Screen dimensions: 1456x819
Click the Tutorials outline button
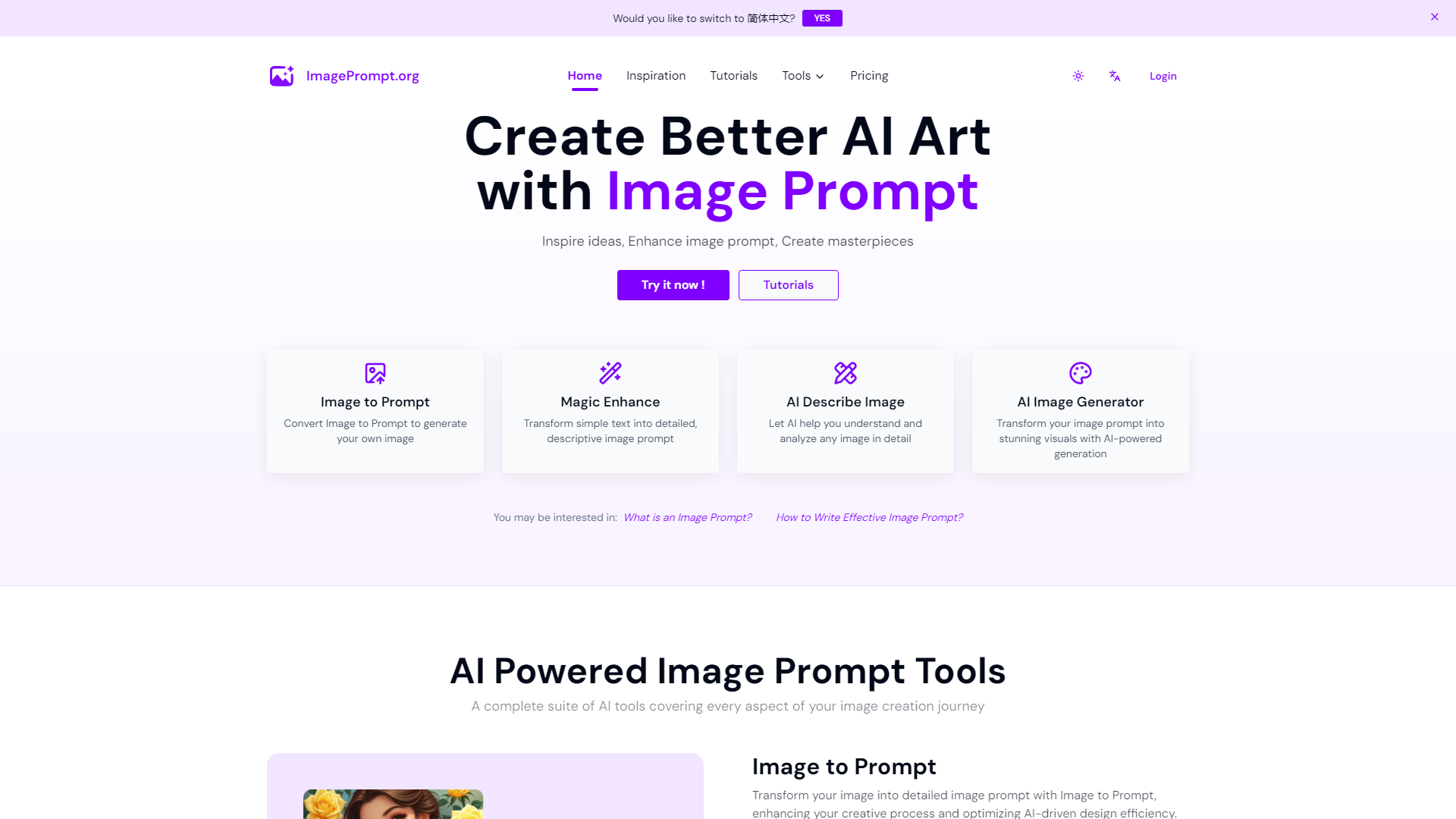click(789, 285)
